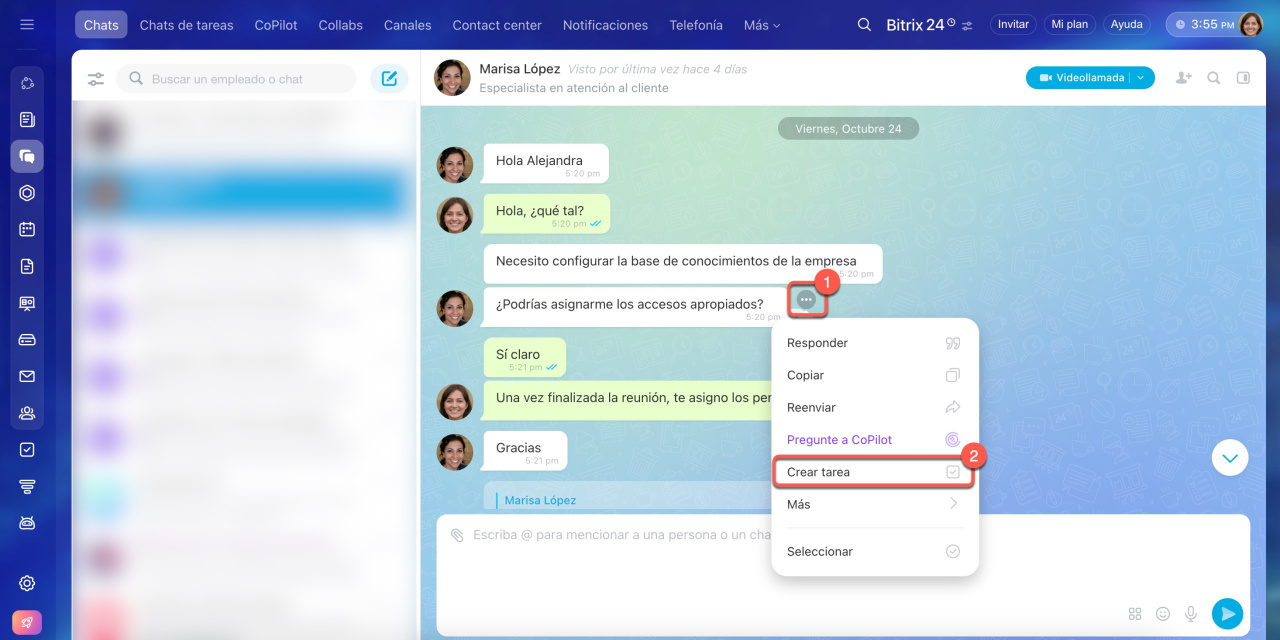Click the Invitar button
Image resolution: width=1280 pixels, height=640 pixels.
tap(1013, 25)
